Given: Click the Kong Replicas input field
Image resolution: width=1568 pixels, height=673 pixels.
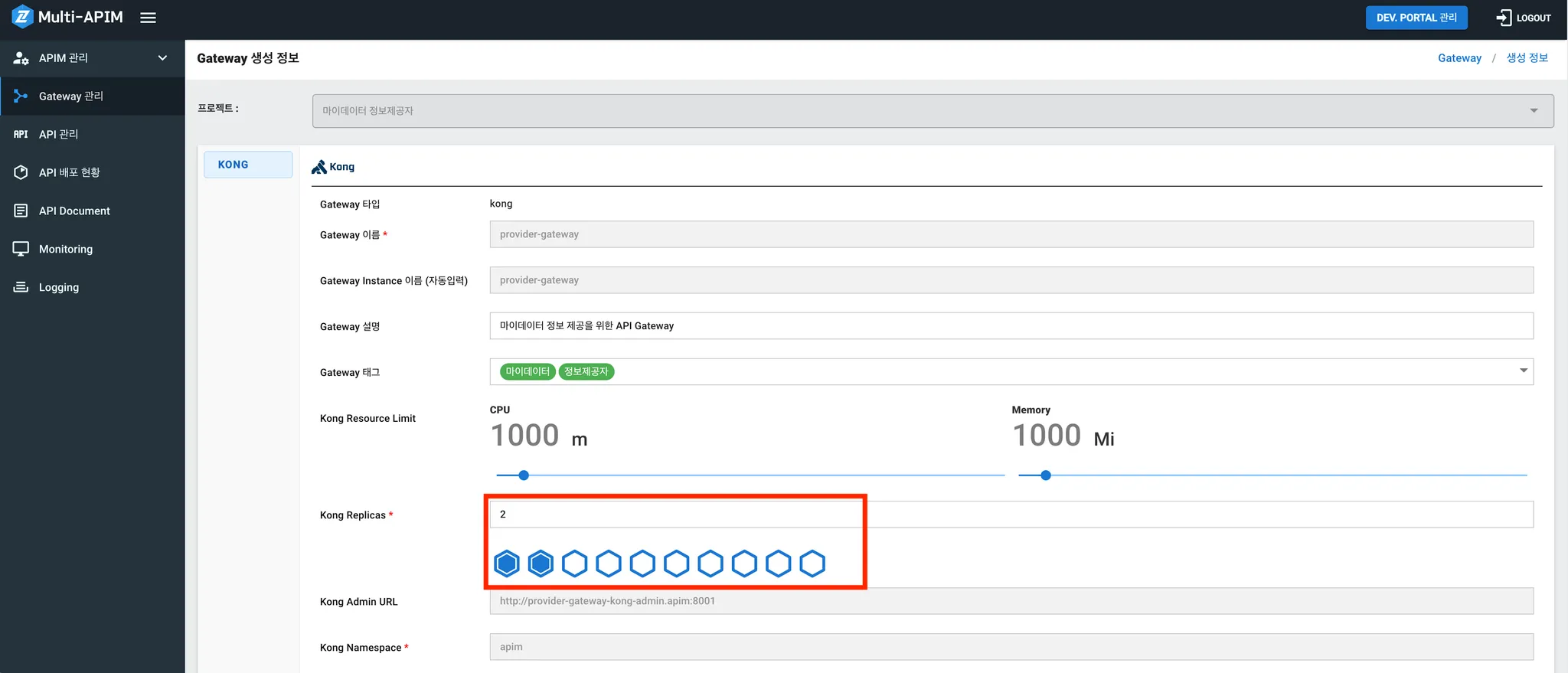Looking at the screenshot, I should tap(1011, 515).
